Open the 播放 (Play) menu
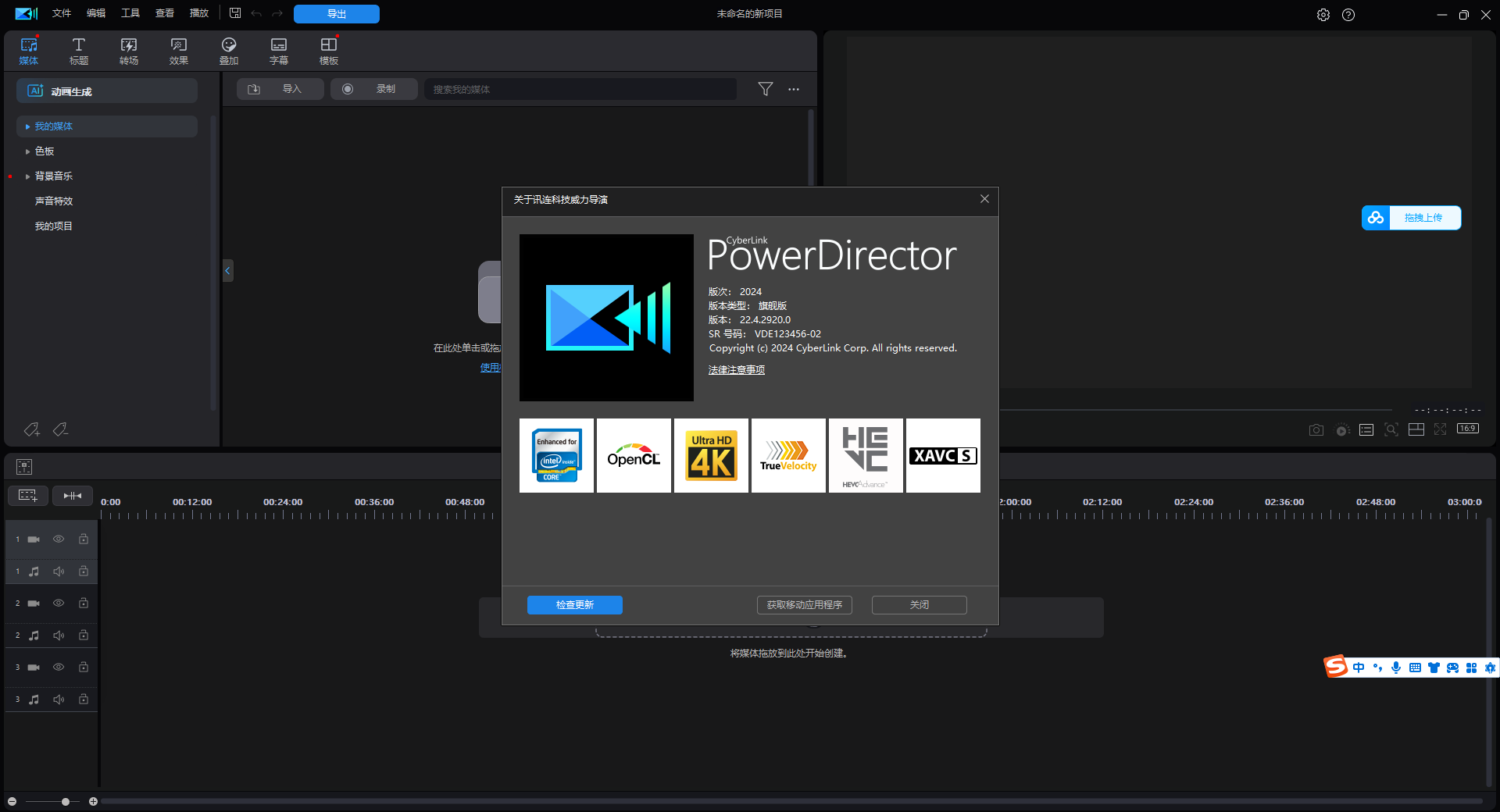The image size is (1500, 812). point(198,13)
